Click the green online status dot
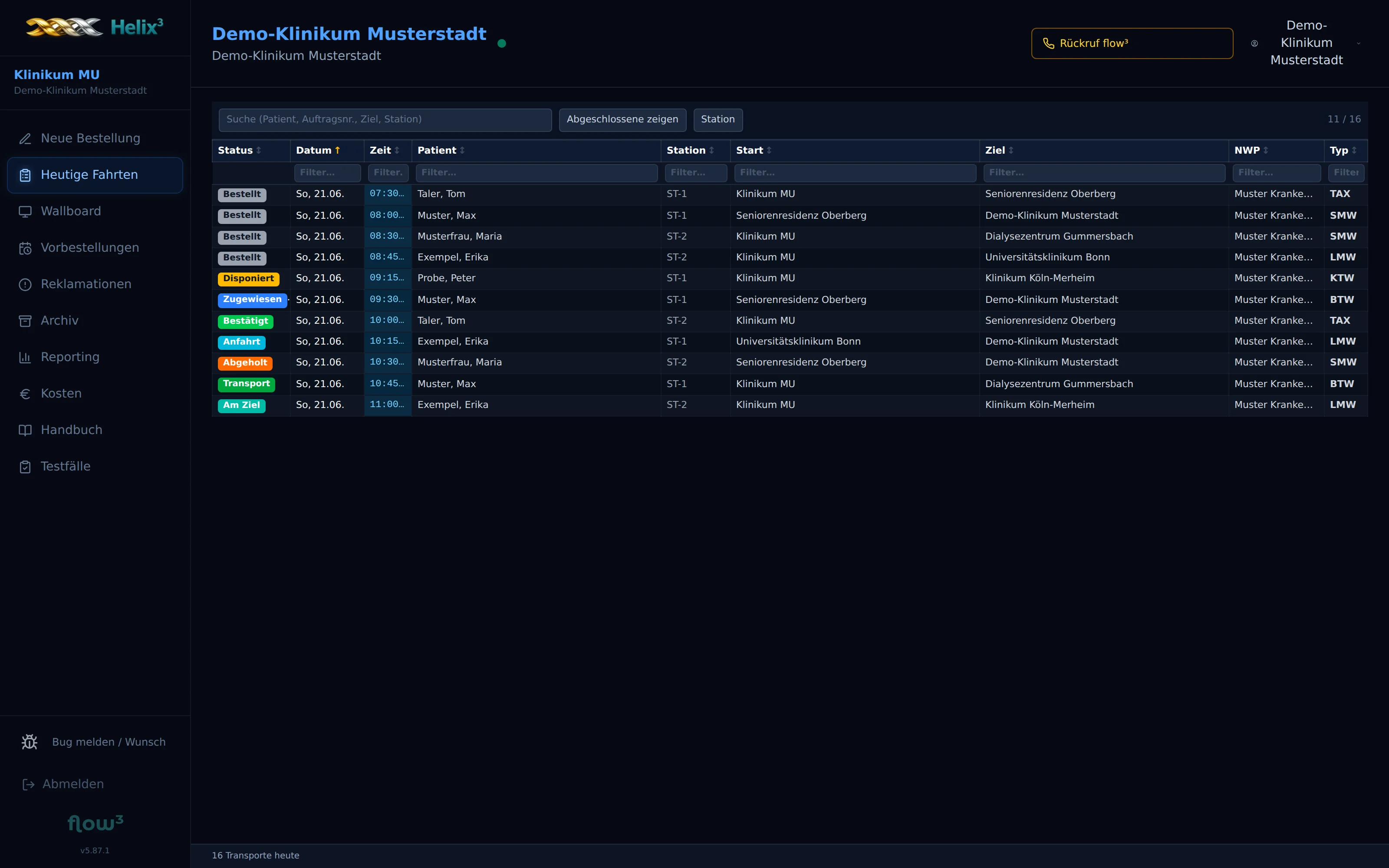The width and height of the screenshot is (1389, 868). [502, 43]
